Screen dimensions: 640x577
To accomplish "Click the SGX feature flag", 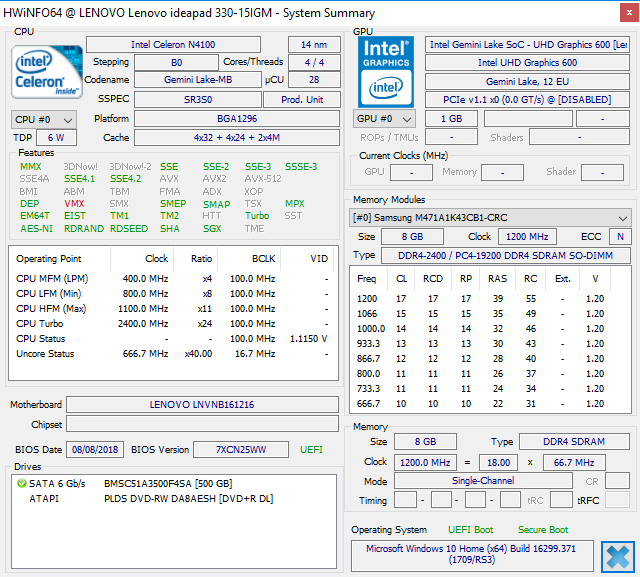I will (212, 229).
